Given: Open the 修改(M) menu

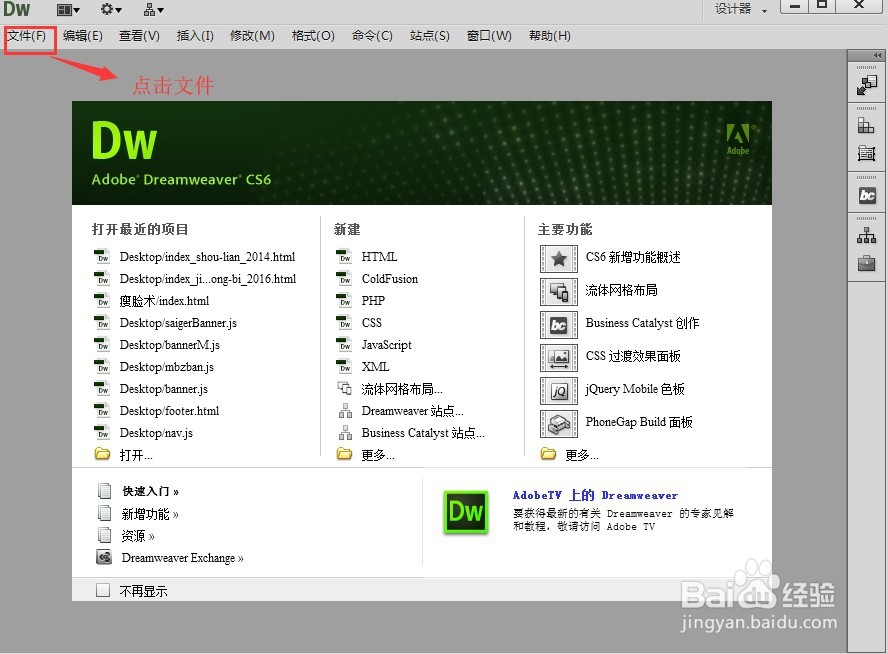Looking at the screenshot, I should [x=252, y=36].
